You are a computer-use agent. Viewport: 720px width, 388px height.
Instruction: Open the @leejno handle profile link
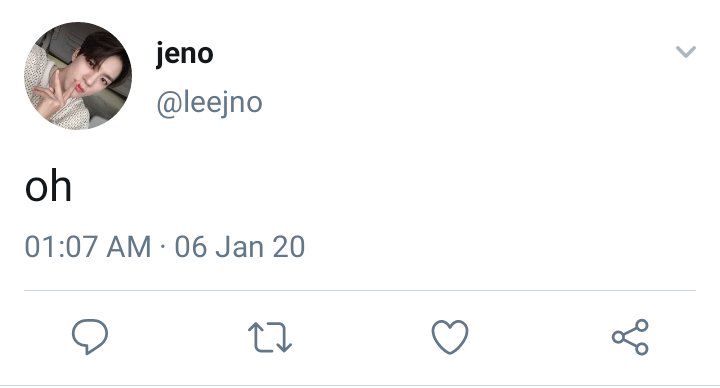pyautogui.click(x=209, y=103)
